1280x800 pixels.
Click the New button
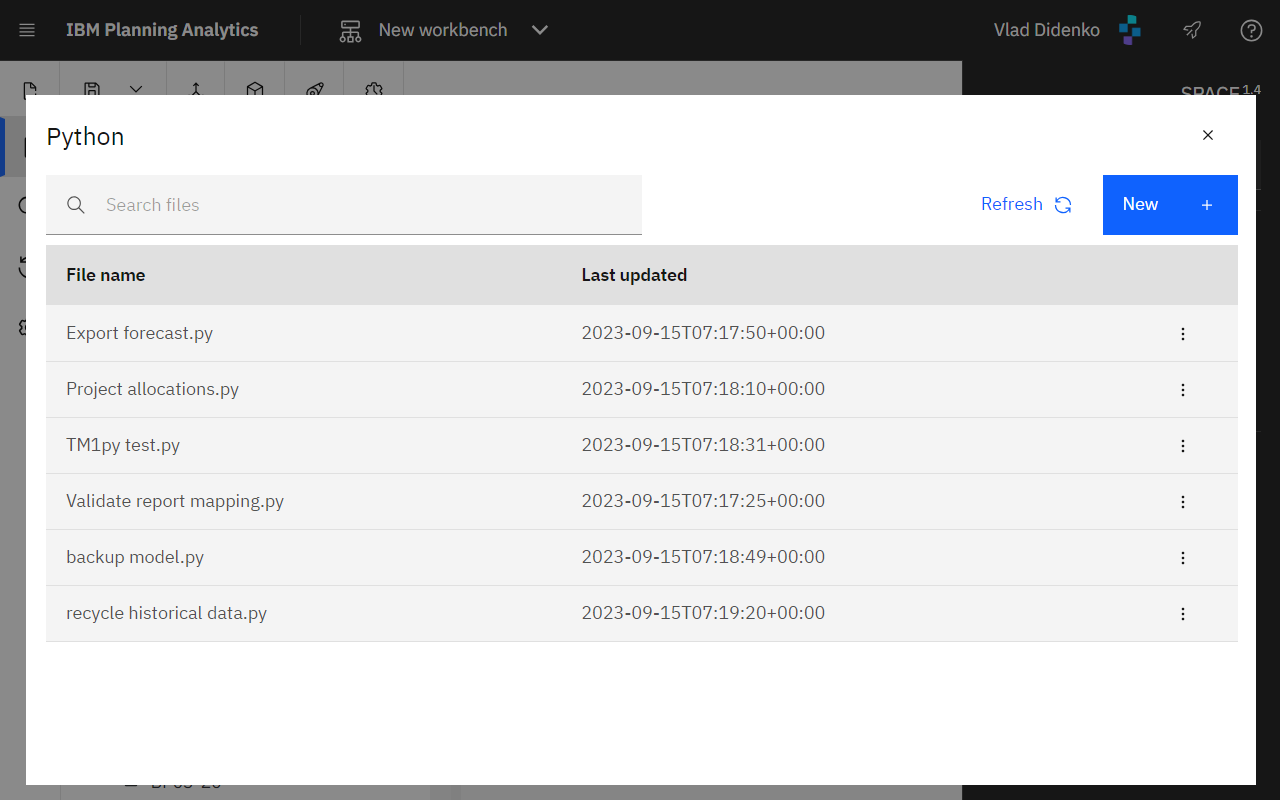pyautogui.click(x=1170, y=205)
